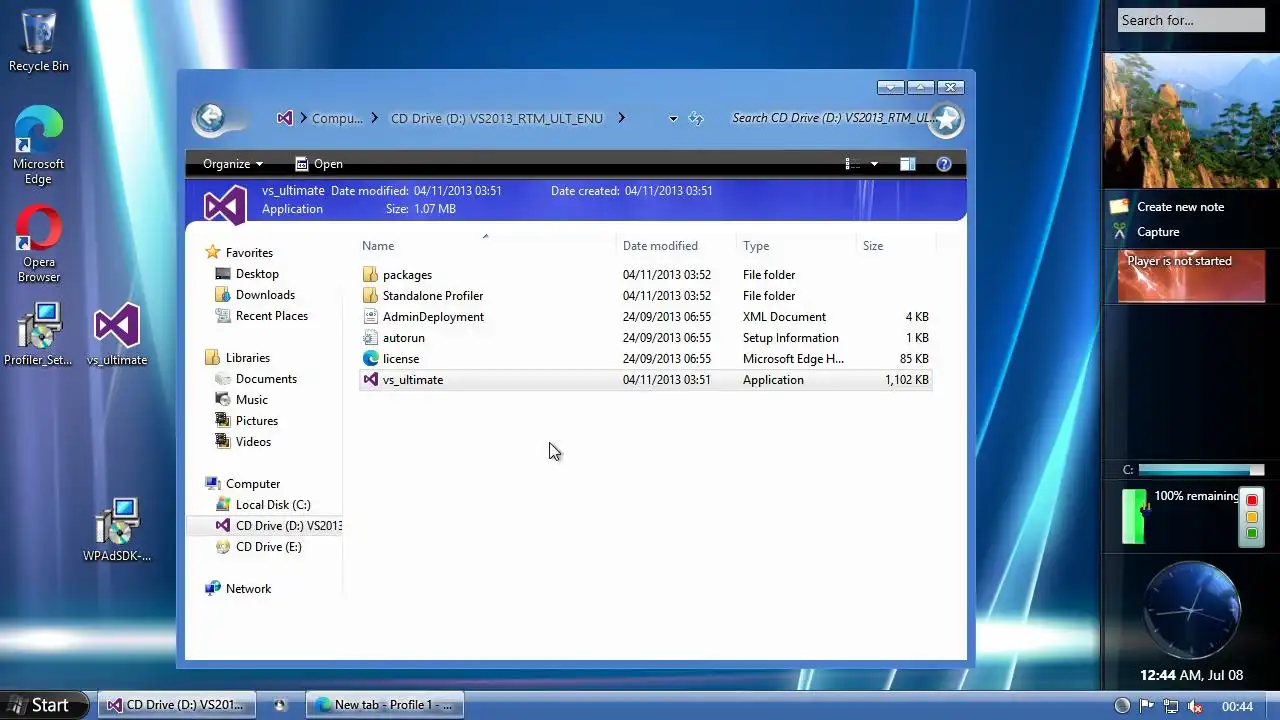Select the packages folder icon
Viewport: 1280px width, 720px height.
370,274
